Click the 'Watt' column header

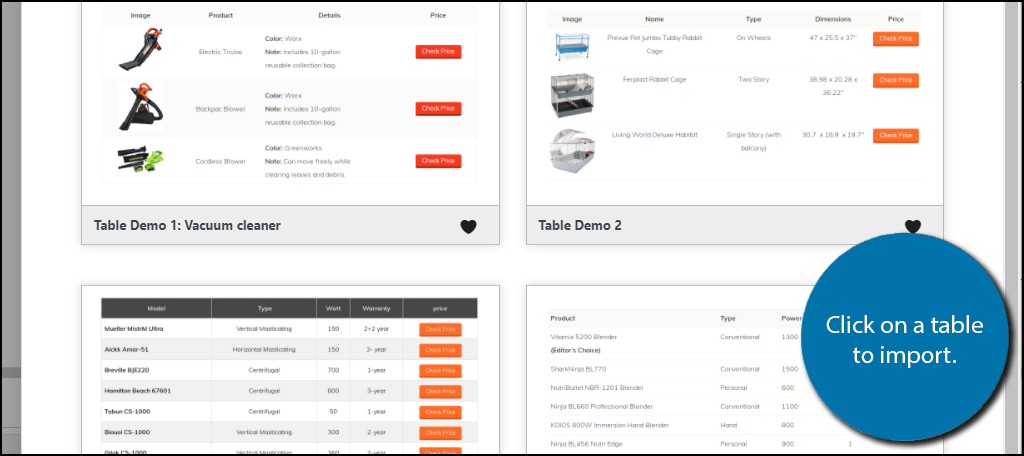tap(334, 308)
